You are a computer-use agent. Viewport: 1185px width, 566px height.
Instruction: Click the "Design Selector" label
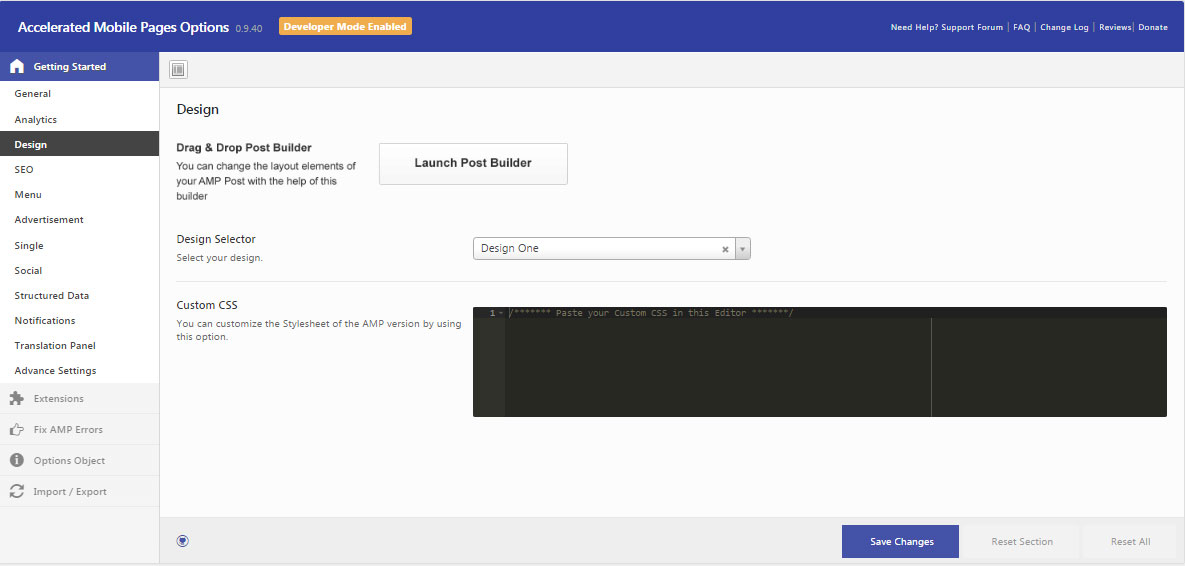point(216,240)
